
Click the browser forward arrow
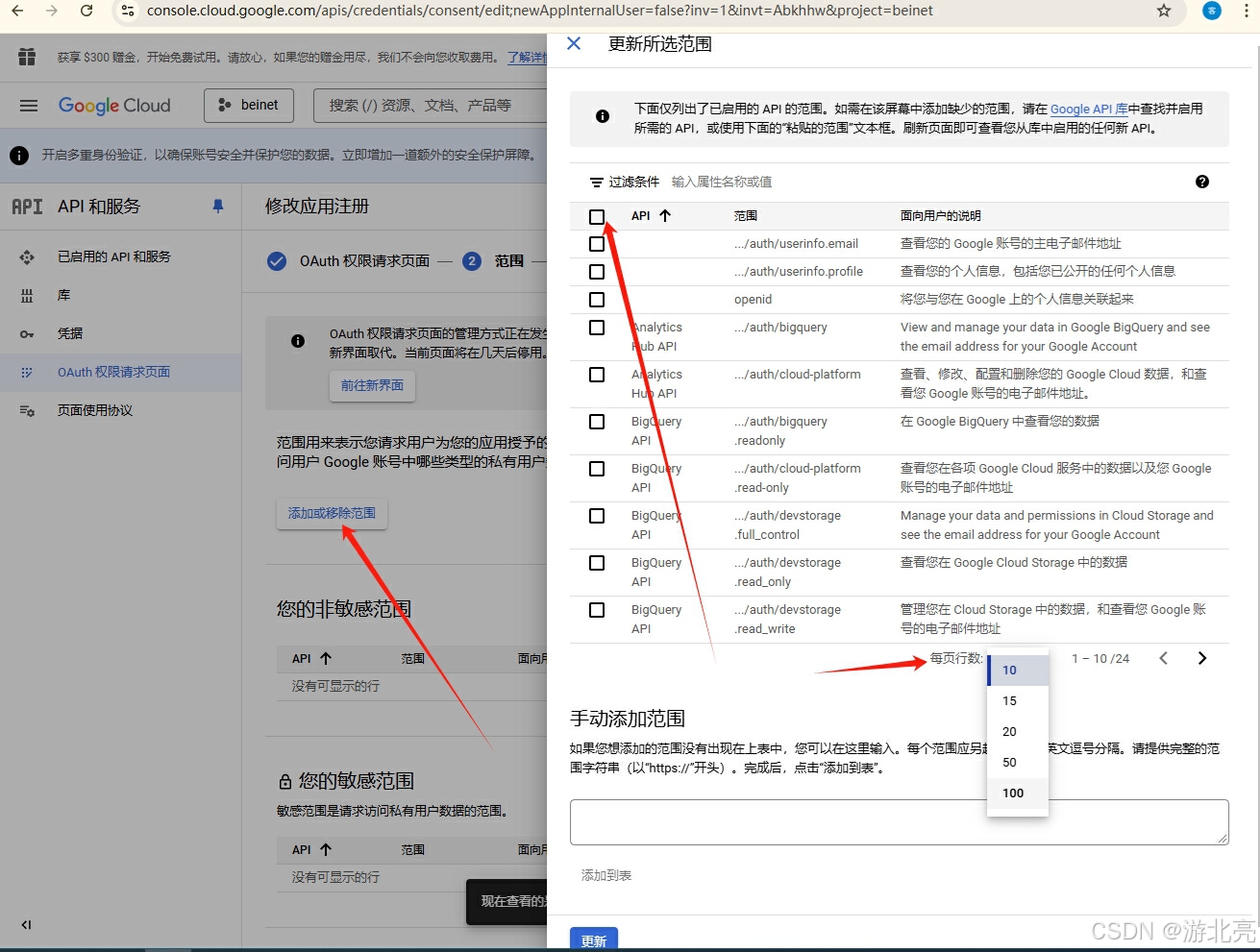tap(52, 11)
